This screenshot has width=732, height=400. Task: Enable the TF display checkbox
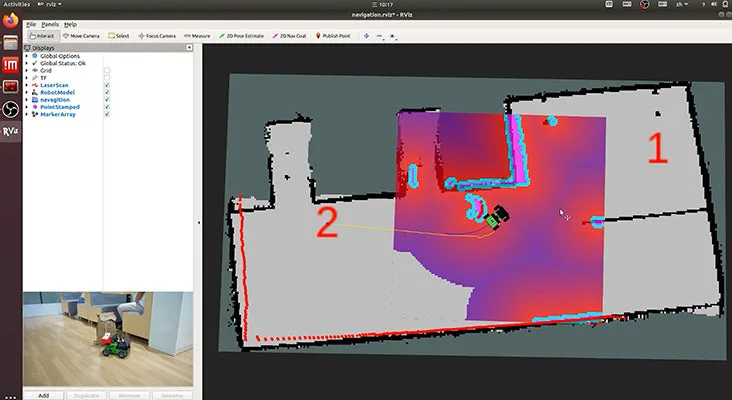(107, 78)
